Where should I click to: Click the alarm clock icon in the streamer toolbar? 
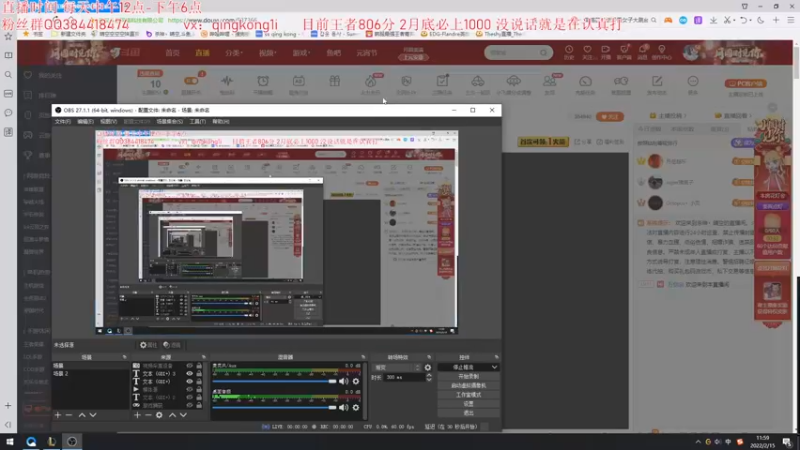[x=263, y=81]
